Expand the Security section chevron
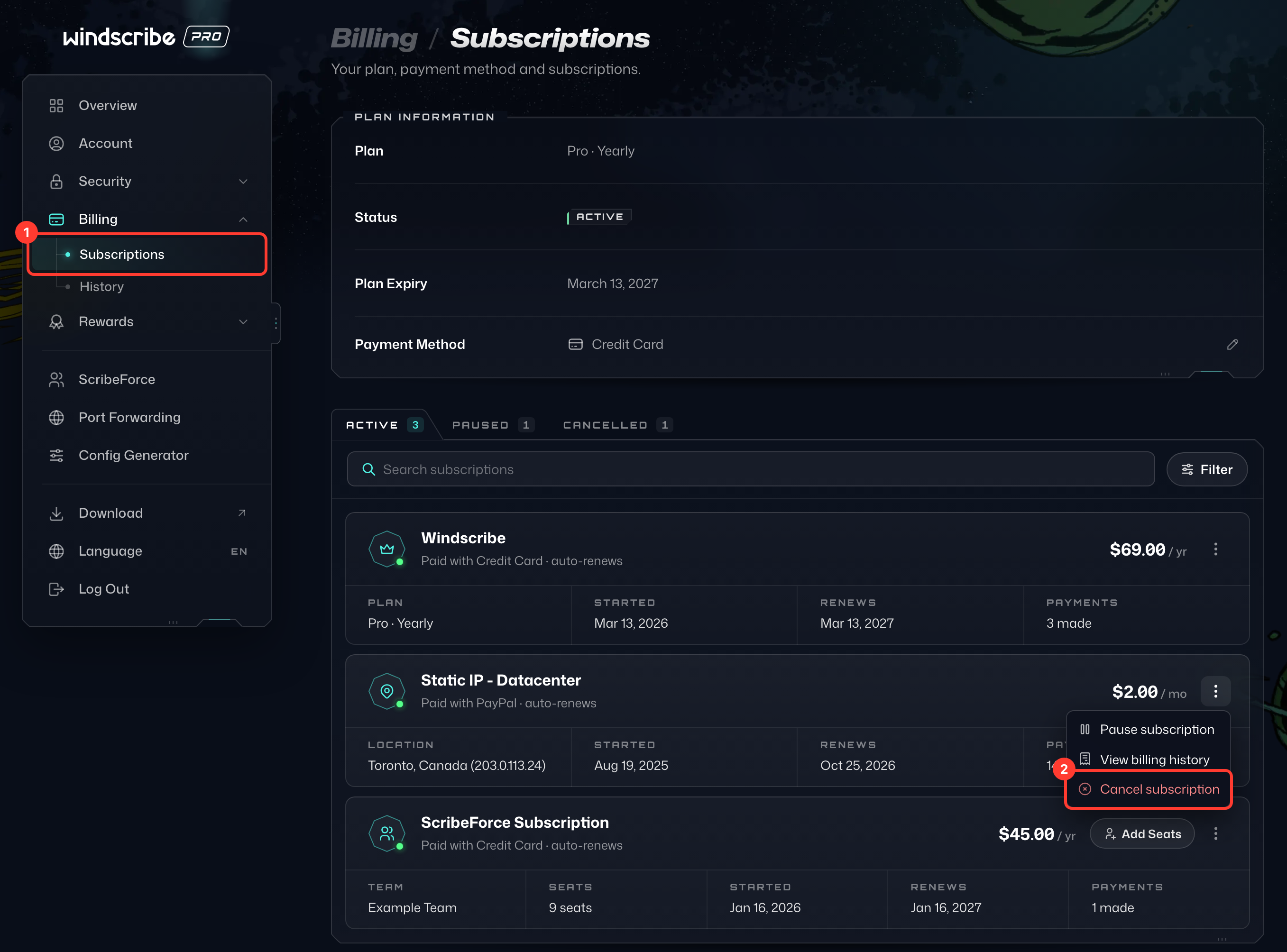 (243, 182)
